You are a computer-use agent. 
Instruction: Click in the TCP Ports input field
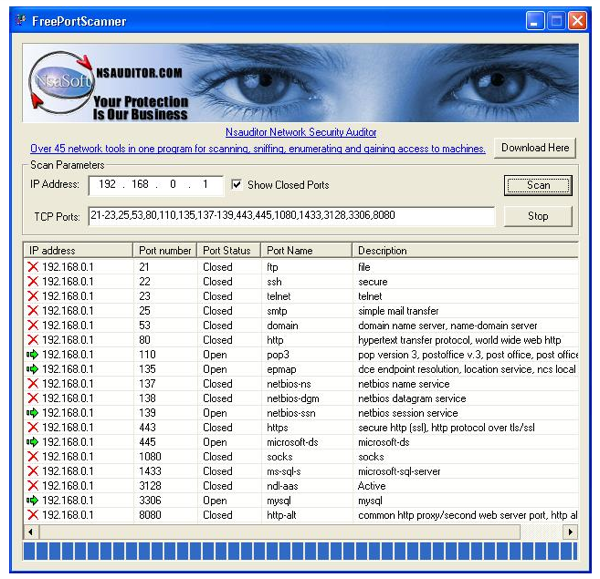292,216
